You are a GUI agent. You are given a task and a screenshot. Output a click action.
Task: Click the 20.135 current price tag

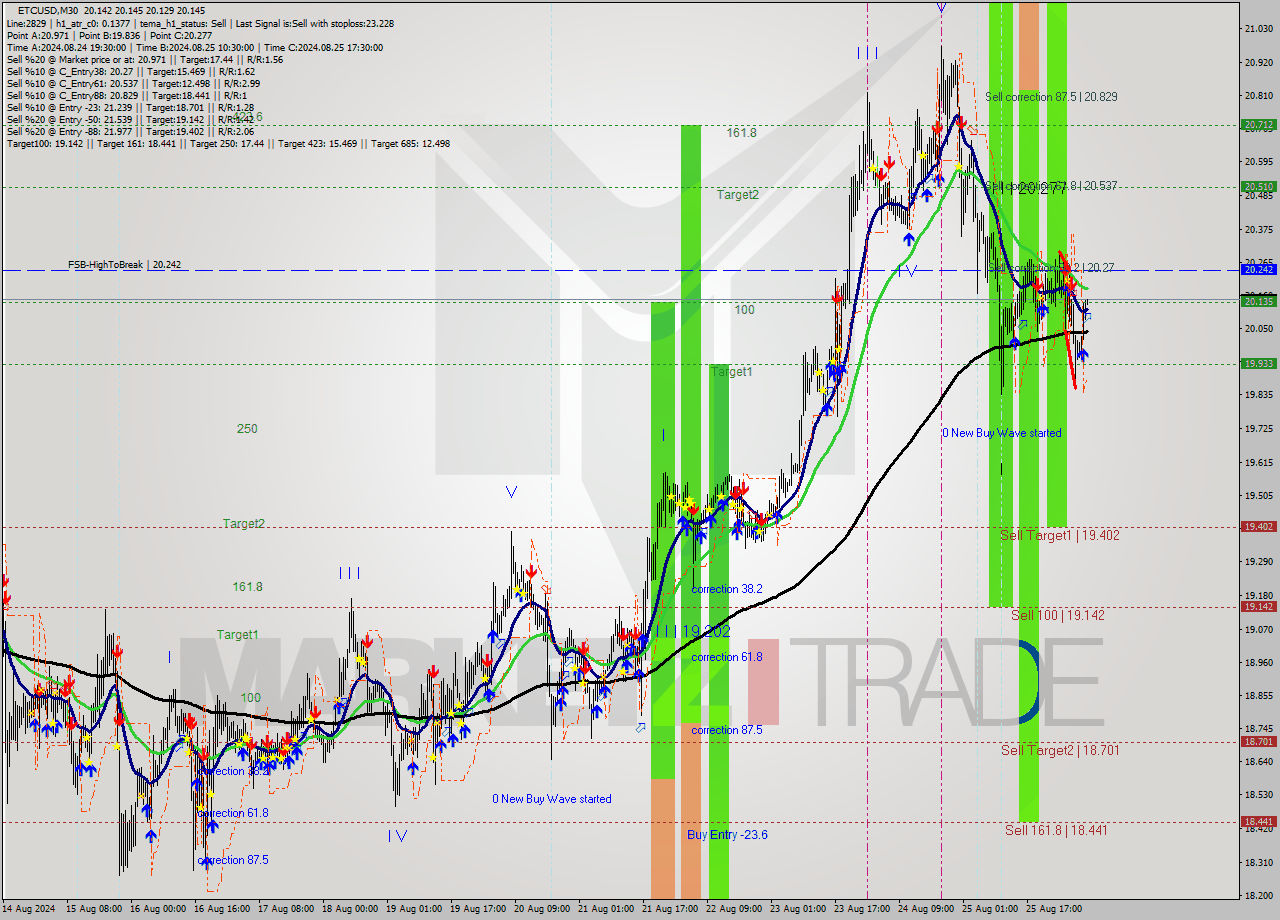pos(1258,301)
